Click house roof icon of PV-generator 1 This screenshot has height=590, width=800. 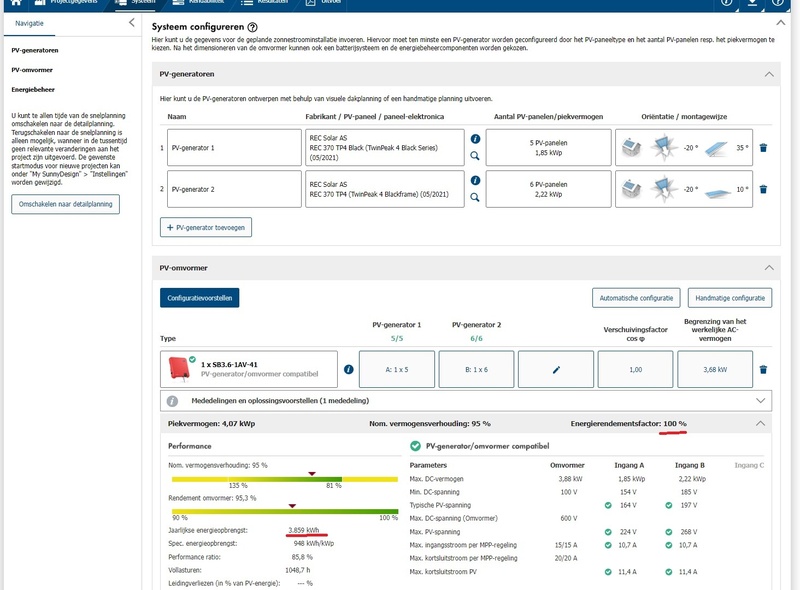[631, 148]
